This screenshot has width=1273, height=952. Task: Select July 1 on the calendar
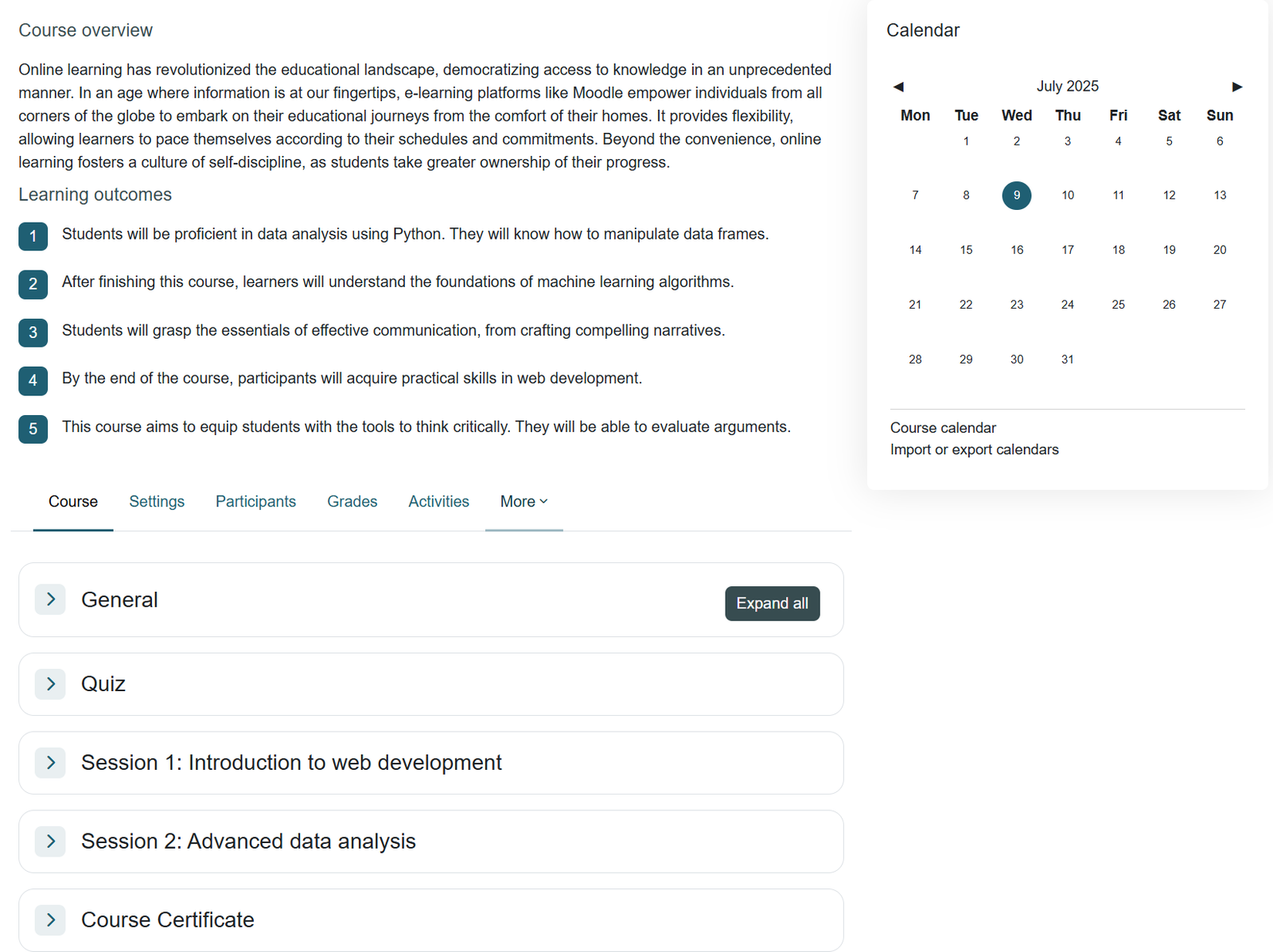point(965,141)
